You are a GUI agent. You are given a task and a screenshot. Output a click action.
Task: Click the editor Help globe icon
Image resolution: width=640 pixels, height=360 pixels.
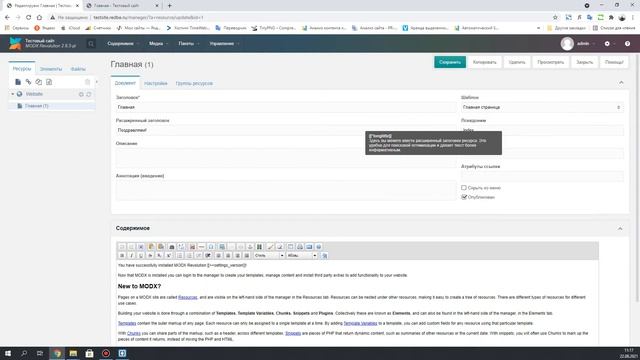[319, 247]
